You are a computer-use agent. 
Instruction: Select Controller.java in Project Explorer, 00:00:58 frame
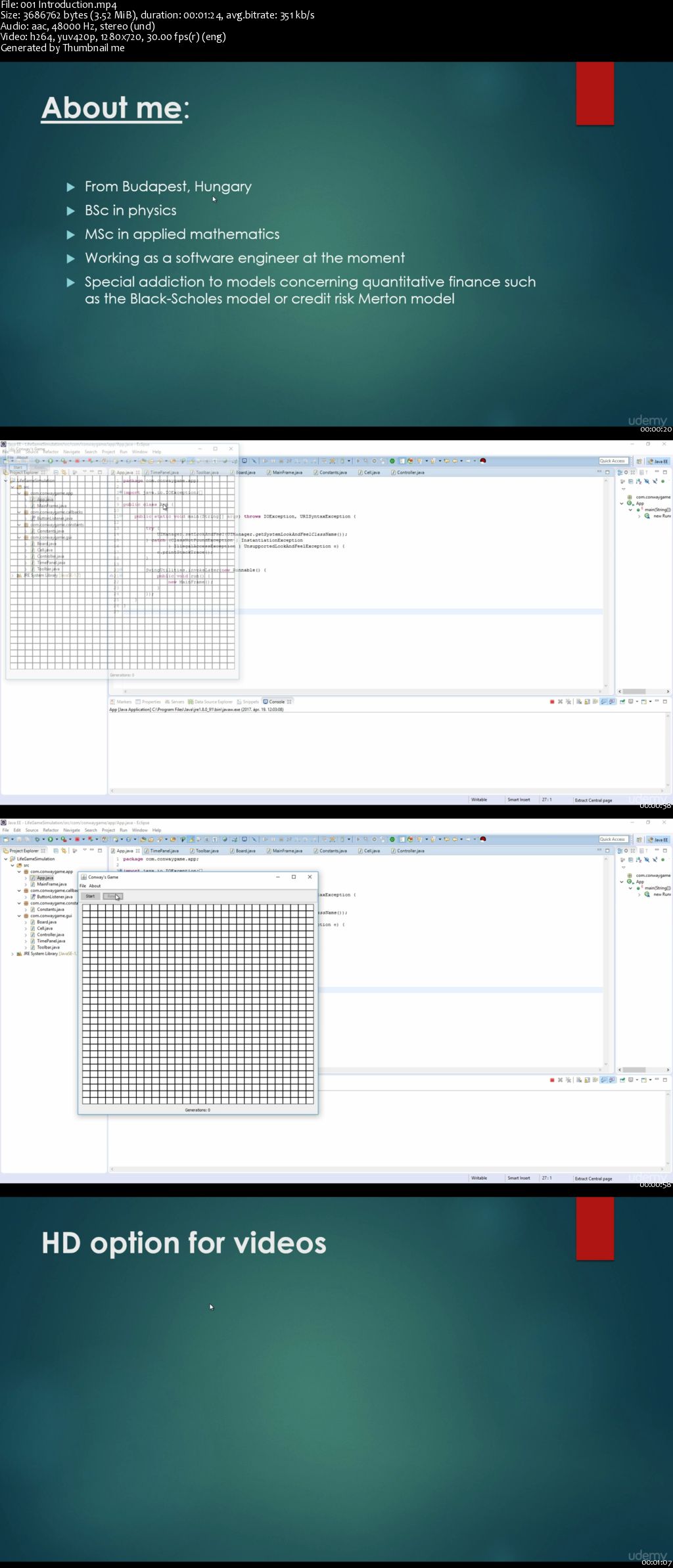(51, 935)
